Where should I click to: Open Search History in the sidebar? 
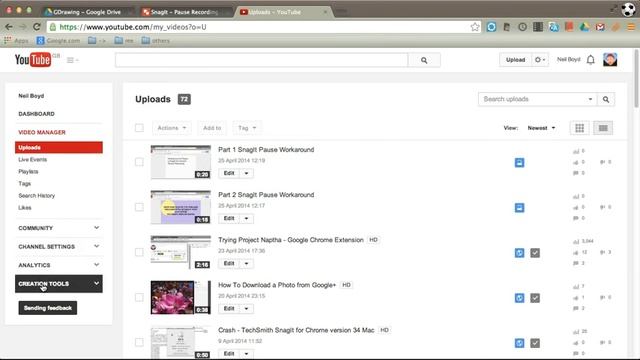36,196
